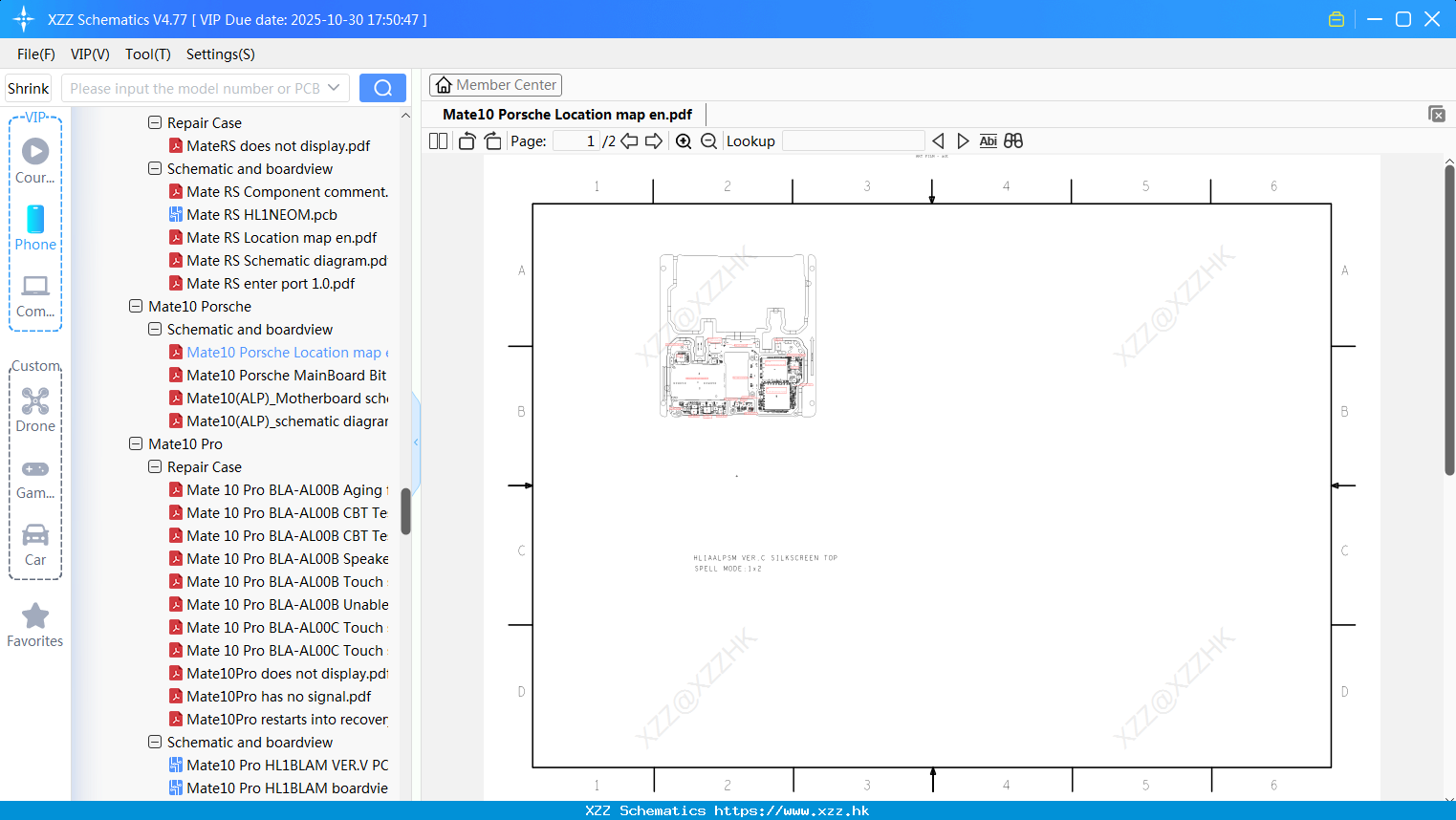
Task: Open the Favorites list
Action: click(35, 625)
